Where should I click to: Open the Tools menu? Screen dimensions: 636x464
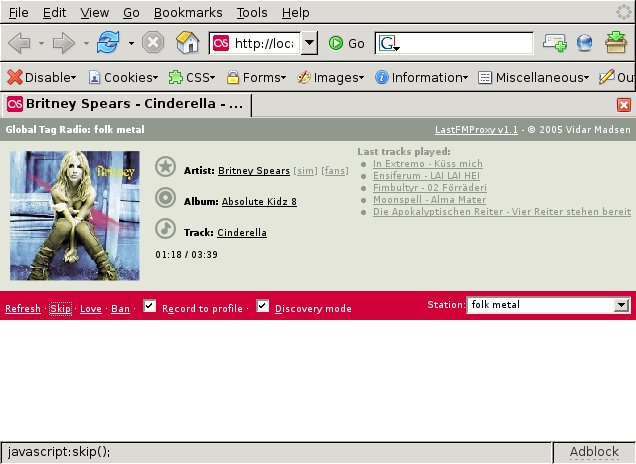[x=252, y=13]
